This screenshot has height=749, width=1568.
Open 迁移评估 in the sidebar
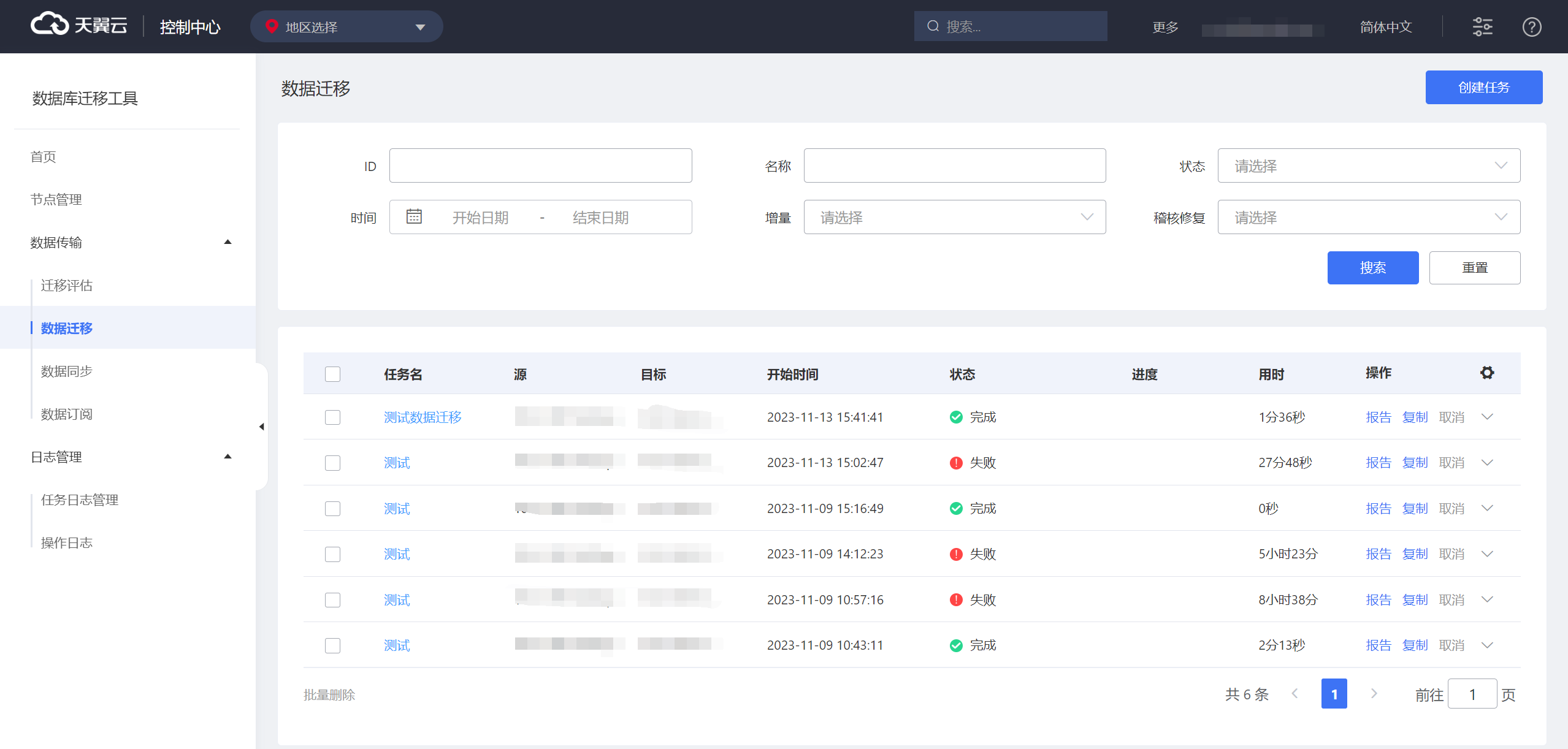66,286
